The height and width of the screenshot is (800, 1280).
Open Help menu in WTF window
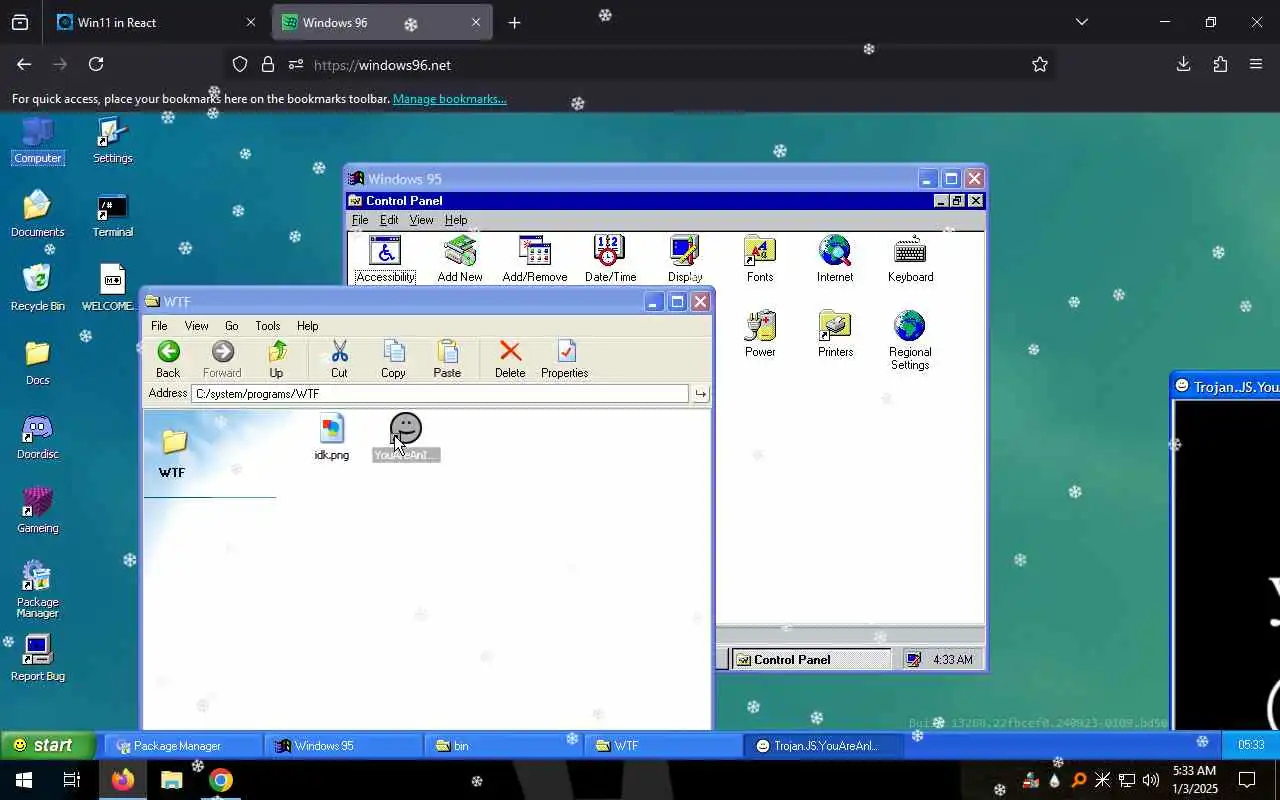(307, 326)
